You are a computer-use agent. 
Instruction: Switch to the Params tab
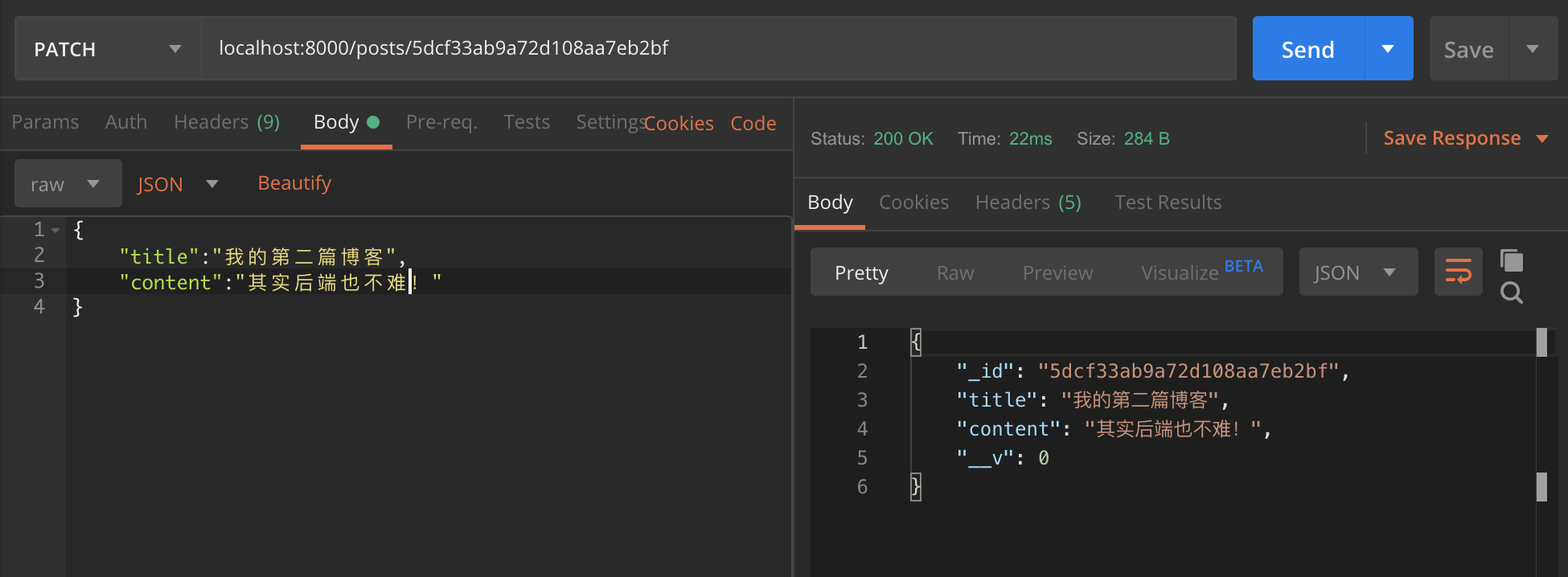[x=45, y=122]
